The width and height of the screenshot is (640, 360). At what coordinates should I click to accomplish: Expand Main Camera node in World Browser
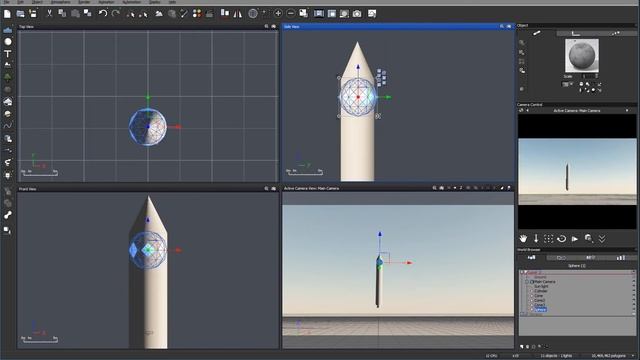[527, 282]
